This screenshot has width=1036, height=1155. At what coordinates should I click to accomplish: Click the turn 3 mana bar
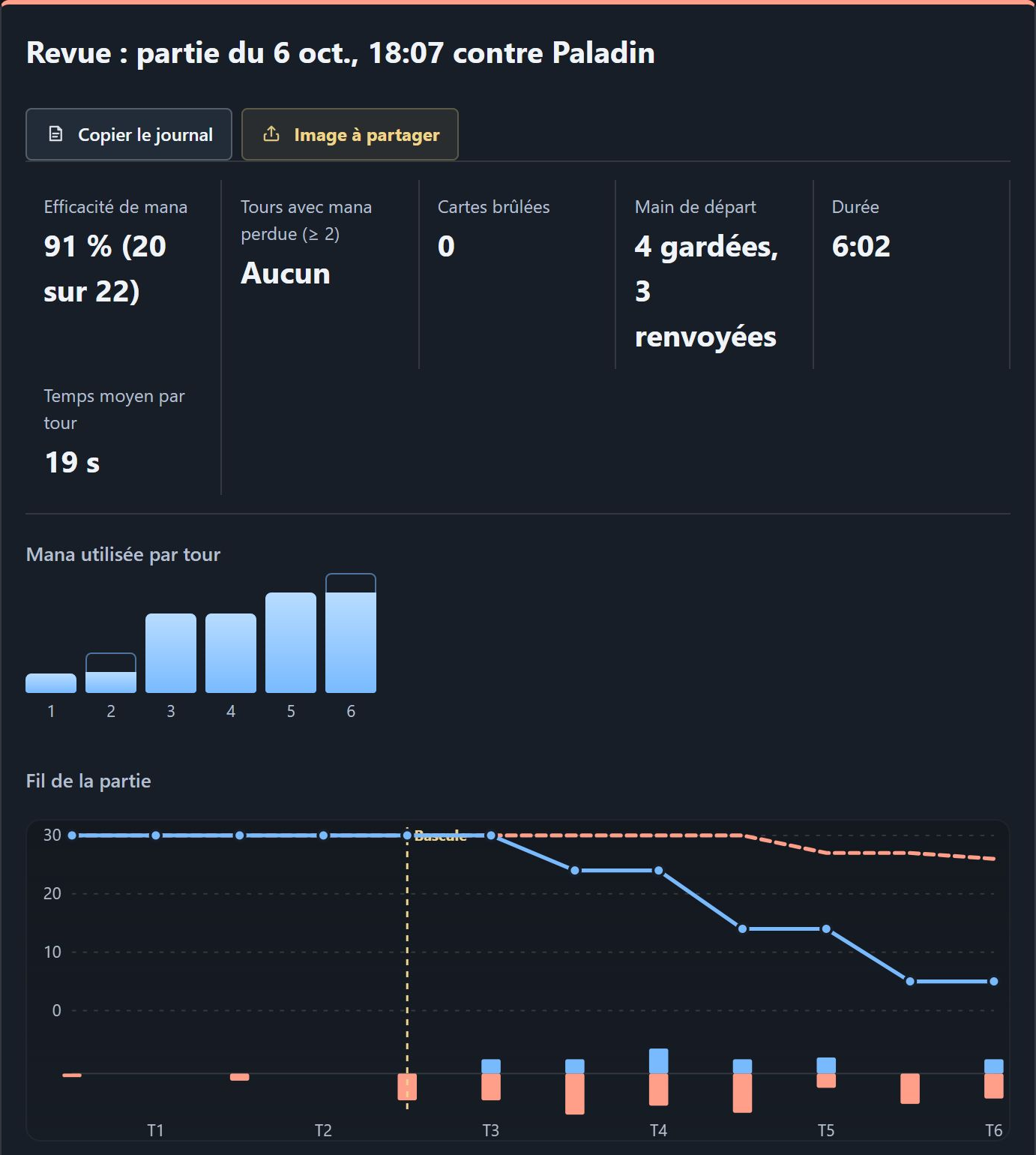(171, 653)
